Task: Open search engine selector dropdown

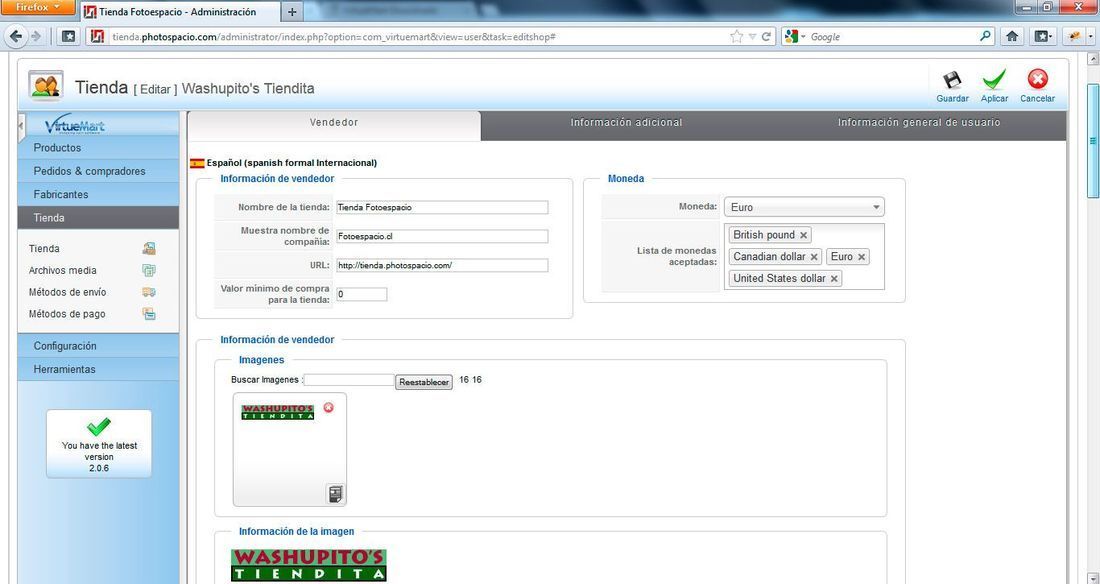Action: pyautogui.click(x=796, y=36)
